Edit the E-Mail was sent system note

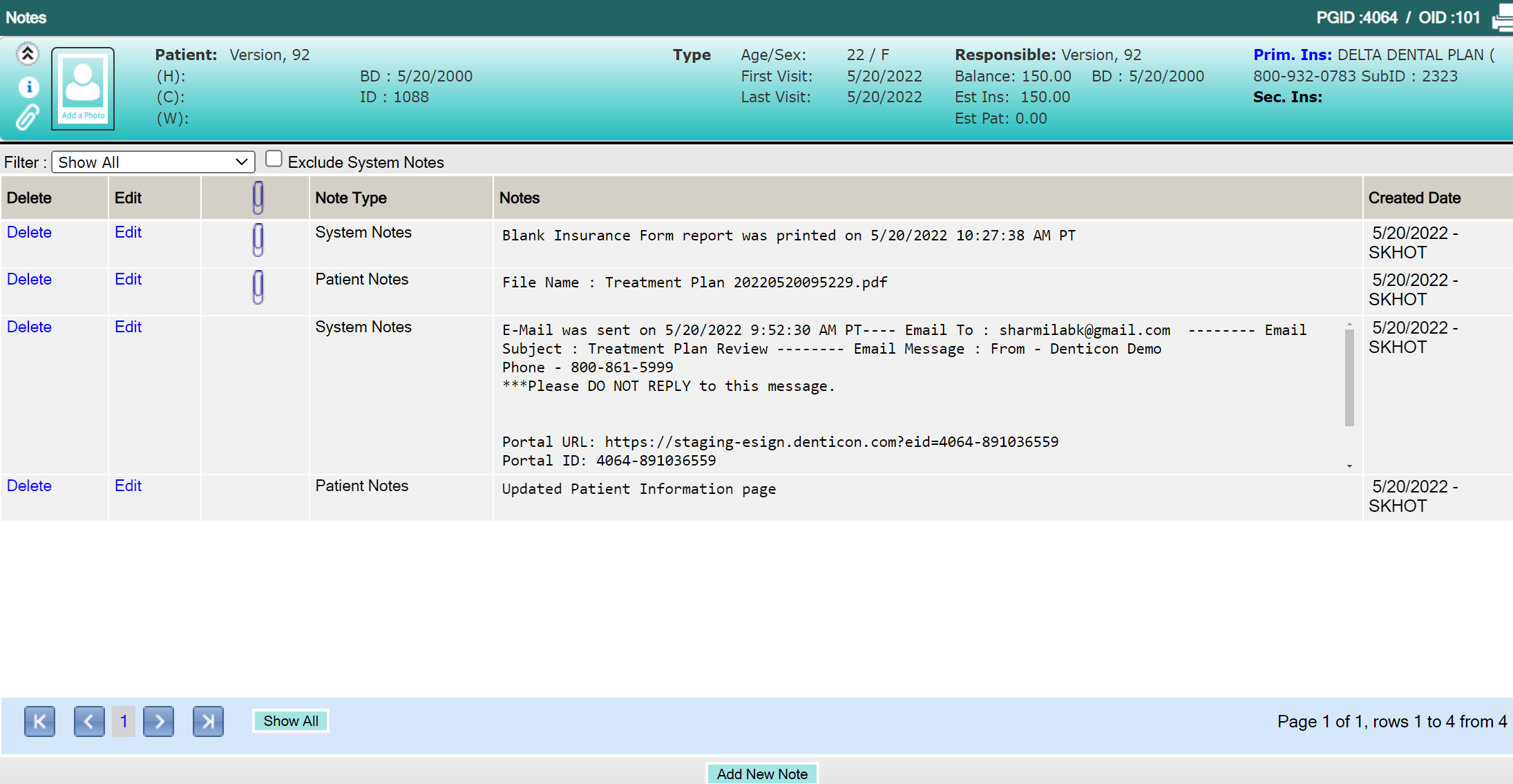pyautogui.click(x=128, y=327)
